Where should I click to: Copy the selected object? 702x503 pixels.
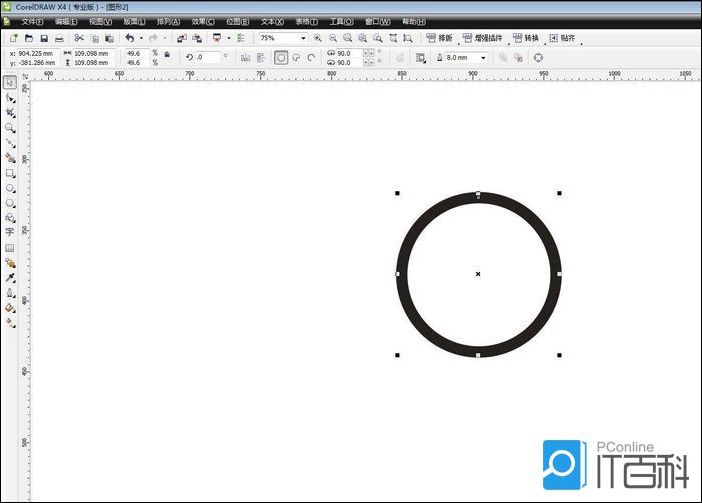[95, 38]
